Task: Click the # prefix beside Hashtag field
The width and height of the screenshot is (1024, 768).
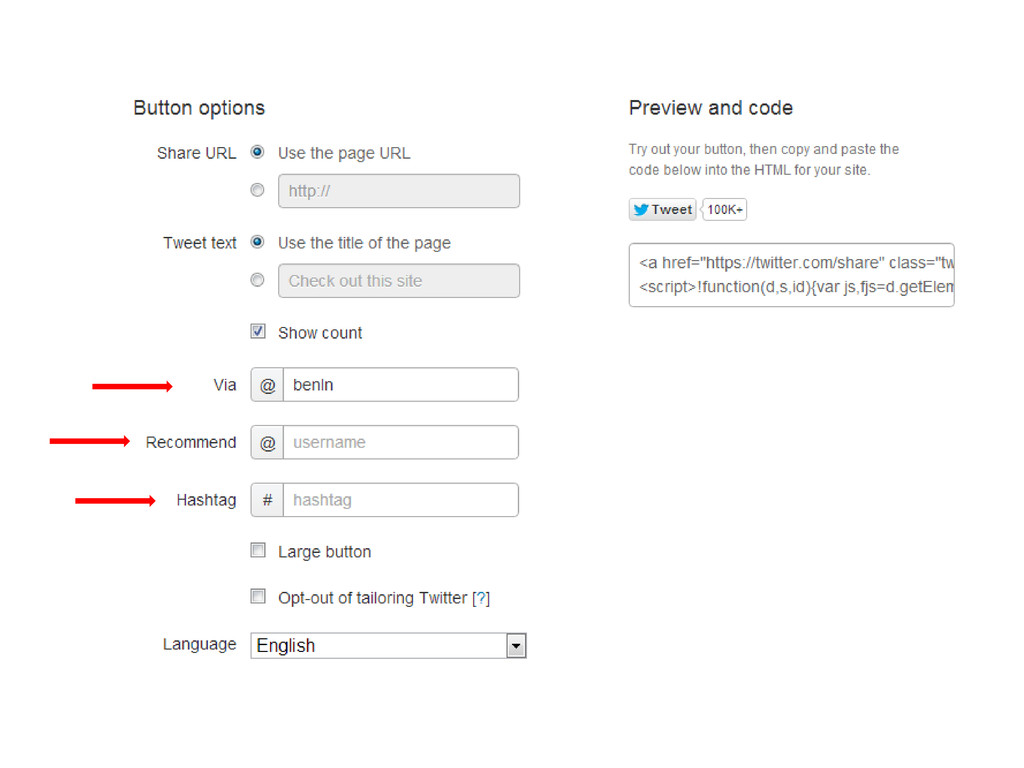Action: tap(267, 500)
